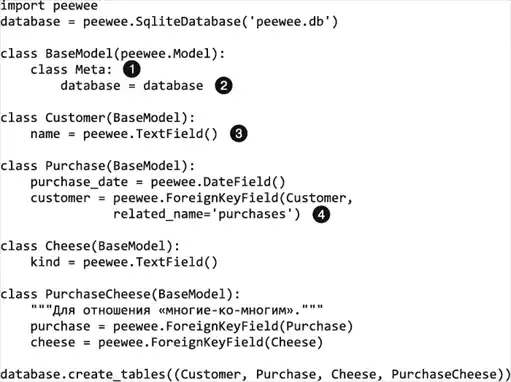Click the related_name='purchases' argument
The width and height of the screenshot is (511, 382).
coord(207,214)
